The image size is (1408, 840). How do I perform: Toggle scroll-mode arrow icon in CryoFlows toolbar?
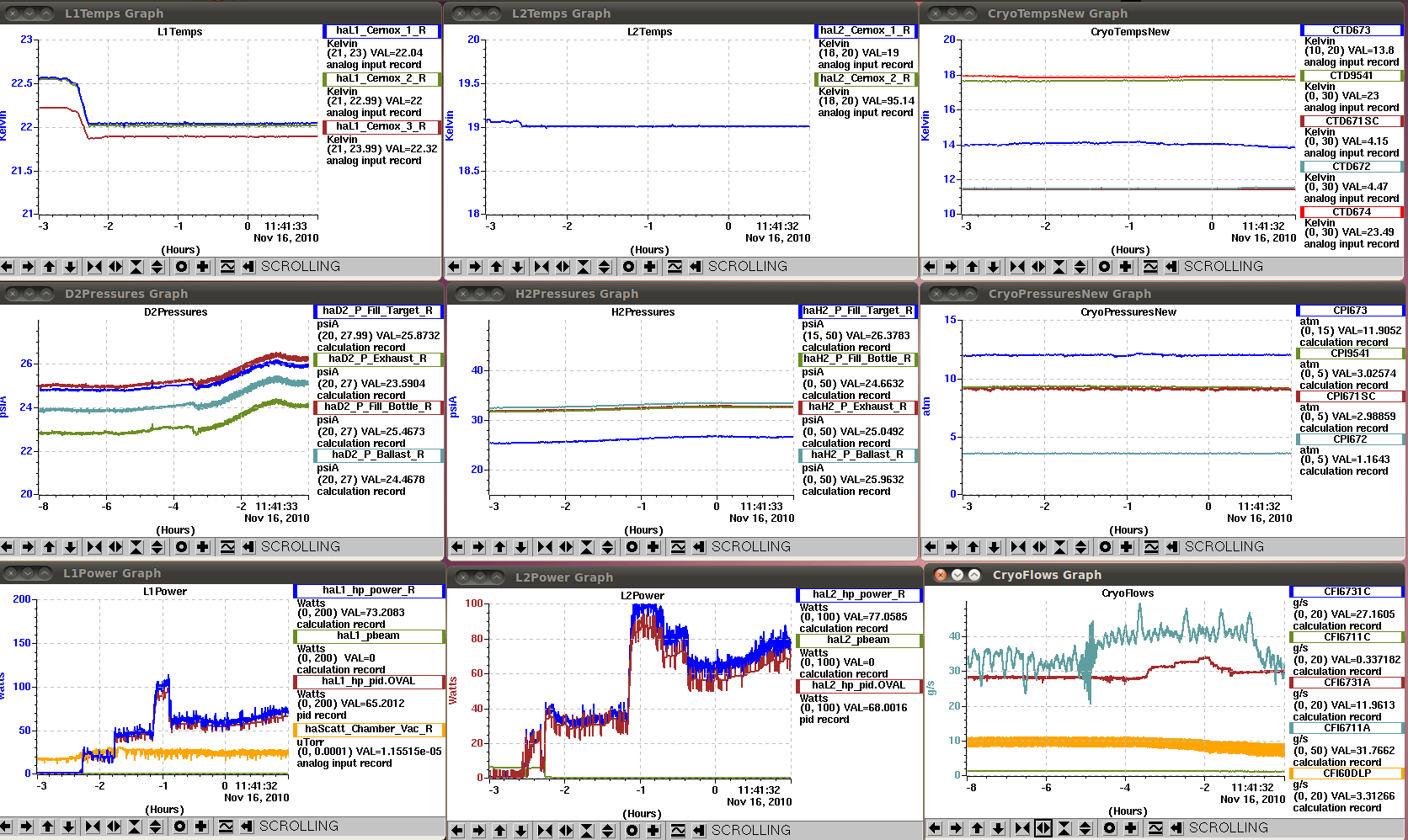(1176, 828)
